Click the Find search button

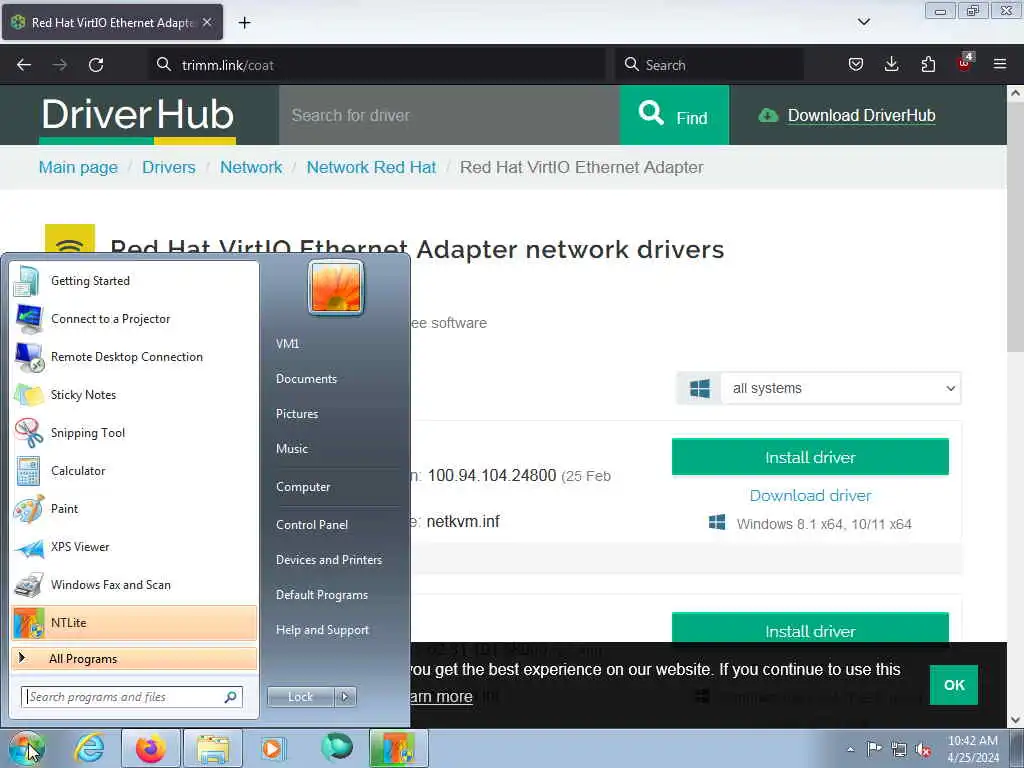(674, 115)
